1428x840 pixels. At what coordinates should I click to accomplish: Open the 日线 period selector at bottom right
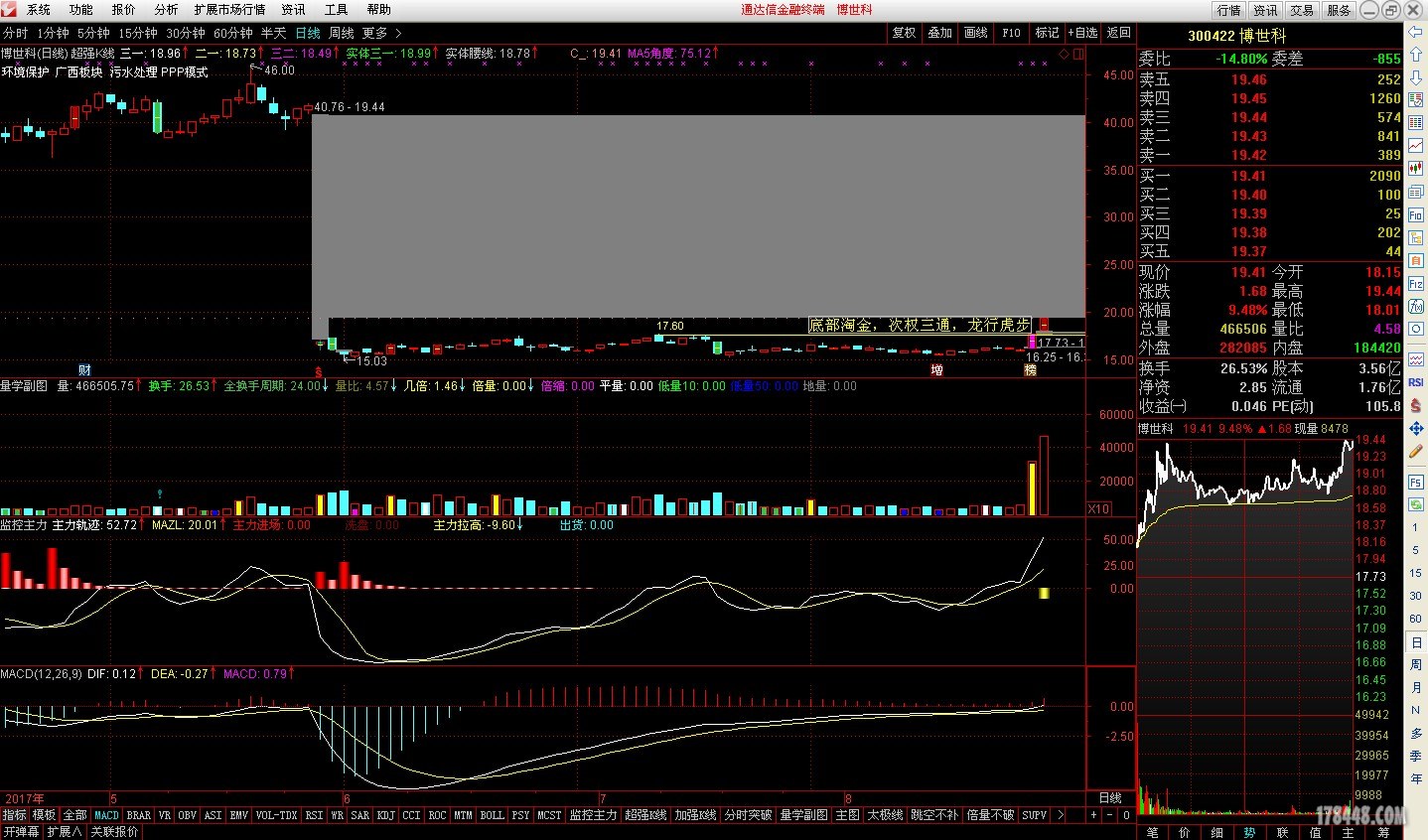tap(1110, 798)
